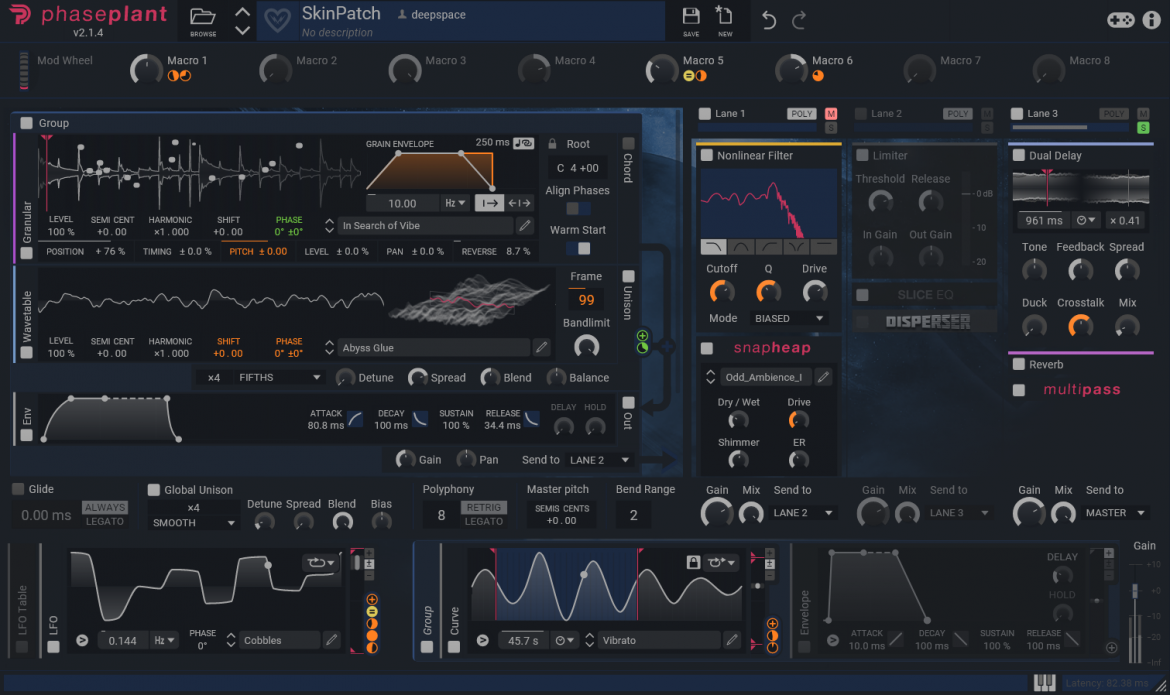
Task: Edit the Abyss Glue wavetable with pencil icon
Action: [541, 348]
